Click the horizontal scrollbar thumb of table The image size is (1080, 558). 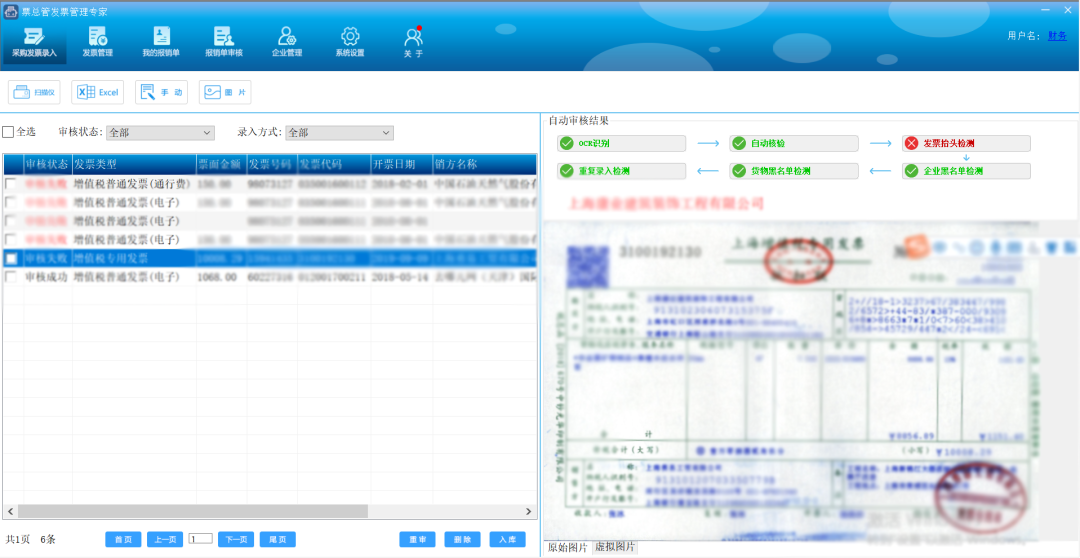pyautogui.click(x=193, y=512)
